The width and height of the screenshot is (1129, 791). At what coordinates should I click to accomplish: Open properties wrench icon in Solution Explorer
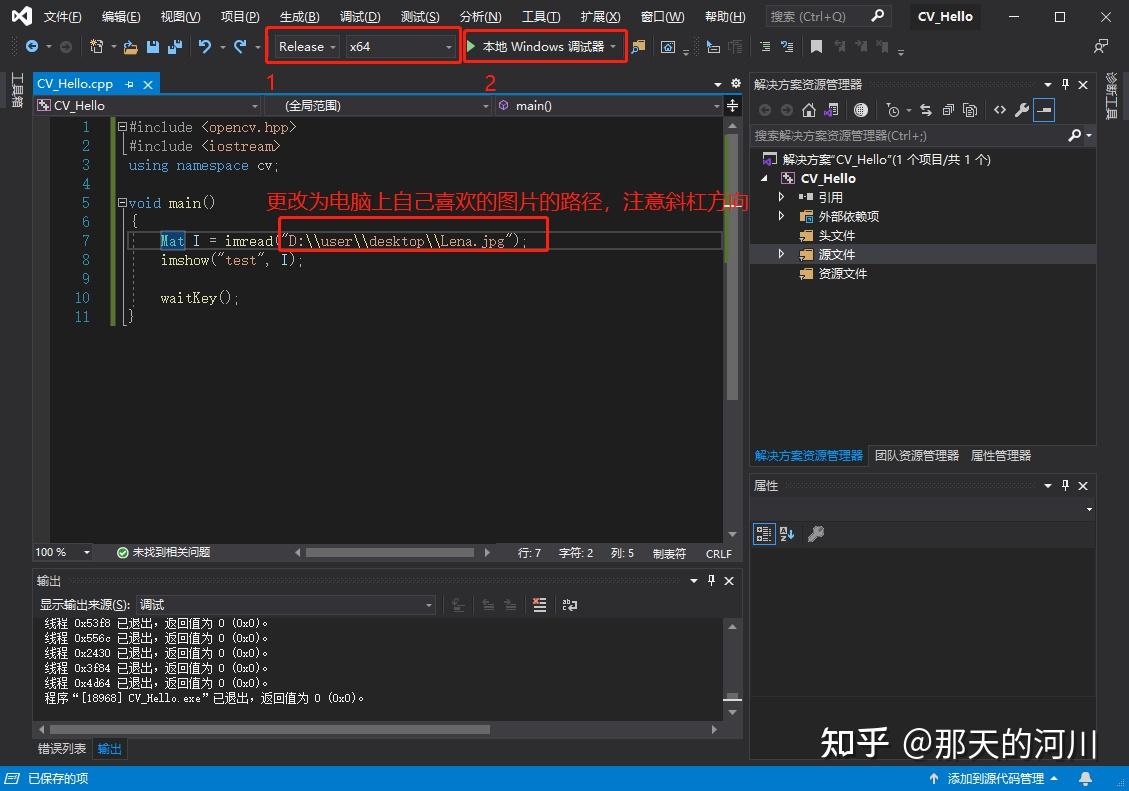click(1023, 110)
